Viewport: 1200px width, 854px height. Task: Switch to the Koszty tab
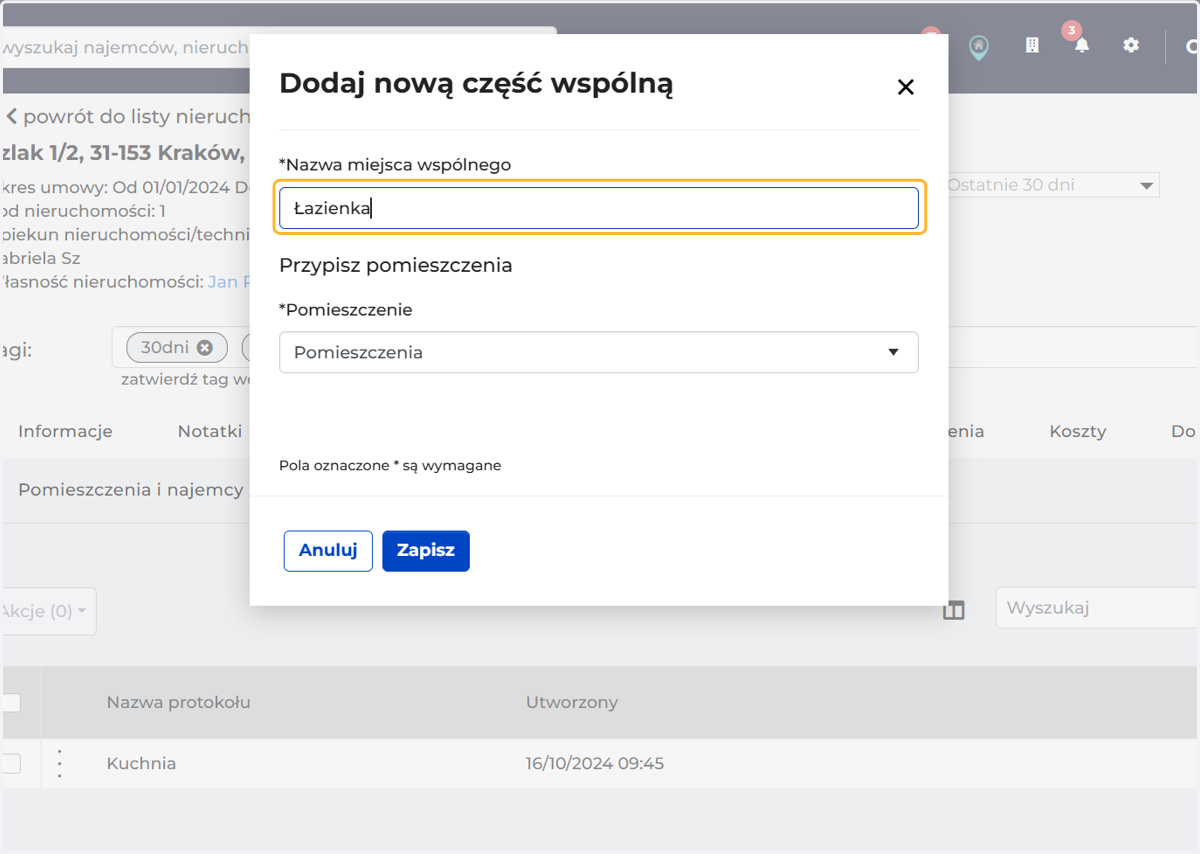1077,431
